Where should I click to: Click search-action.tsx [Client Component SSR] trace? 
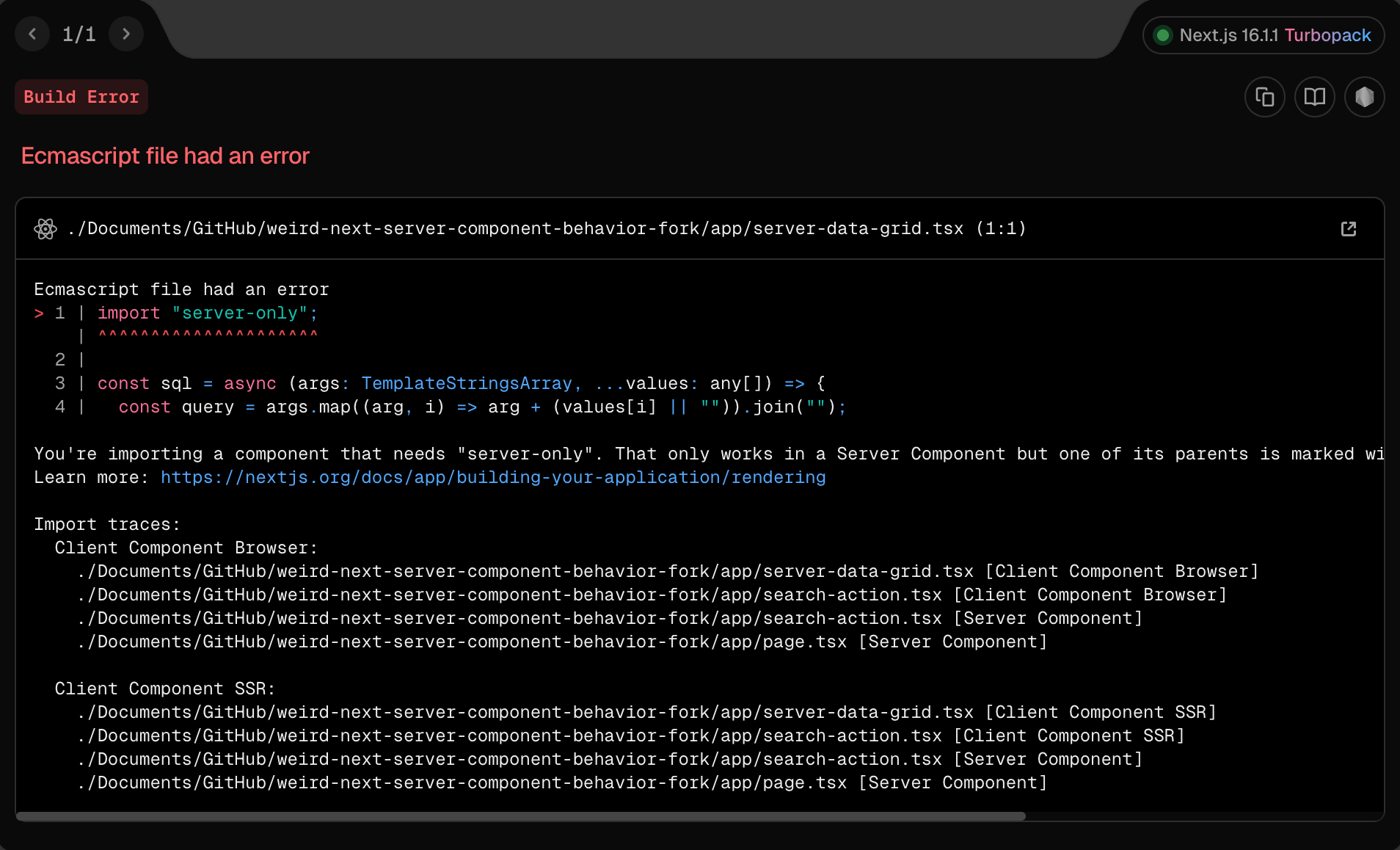[x=631, y=735]
